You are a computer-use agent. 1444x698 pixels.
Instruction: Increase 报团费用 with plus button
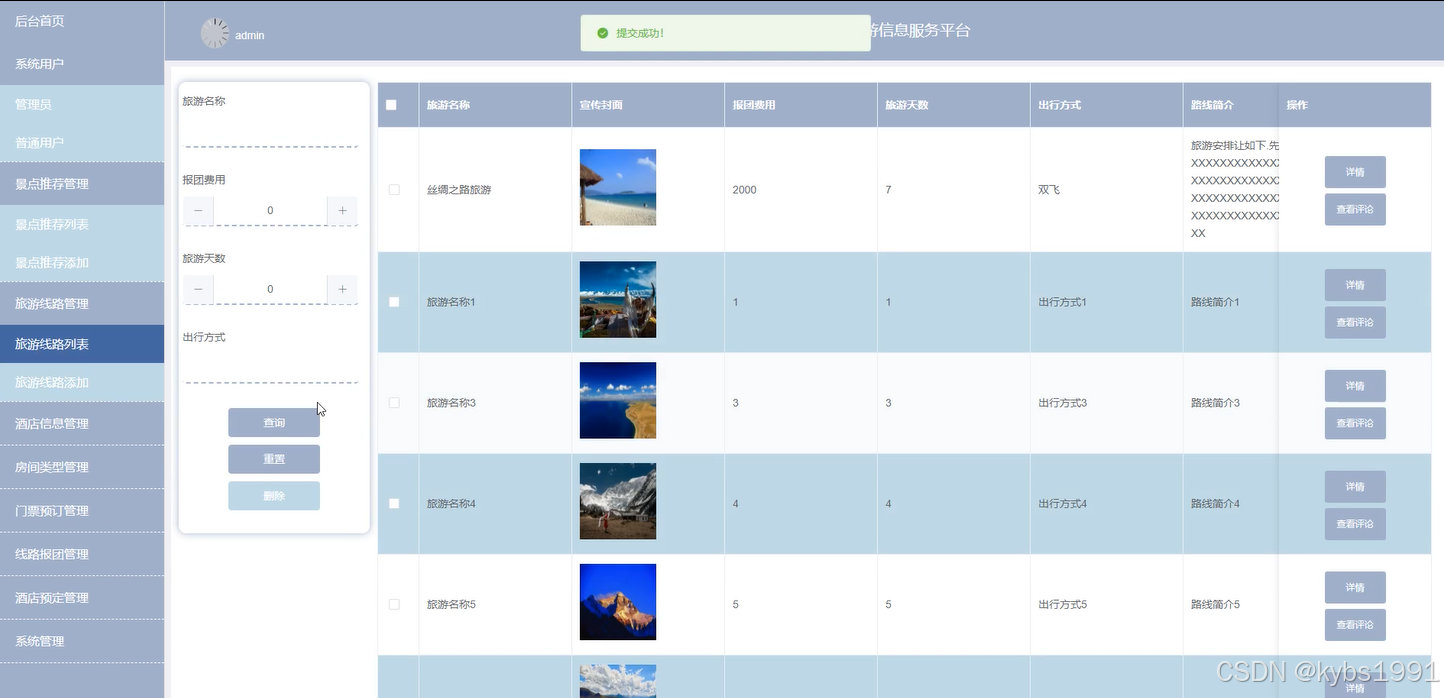point(342,210)
